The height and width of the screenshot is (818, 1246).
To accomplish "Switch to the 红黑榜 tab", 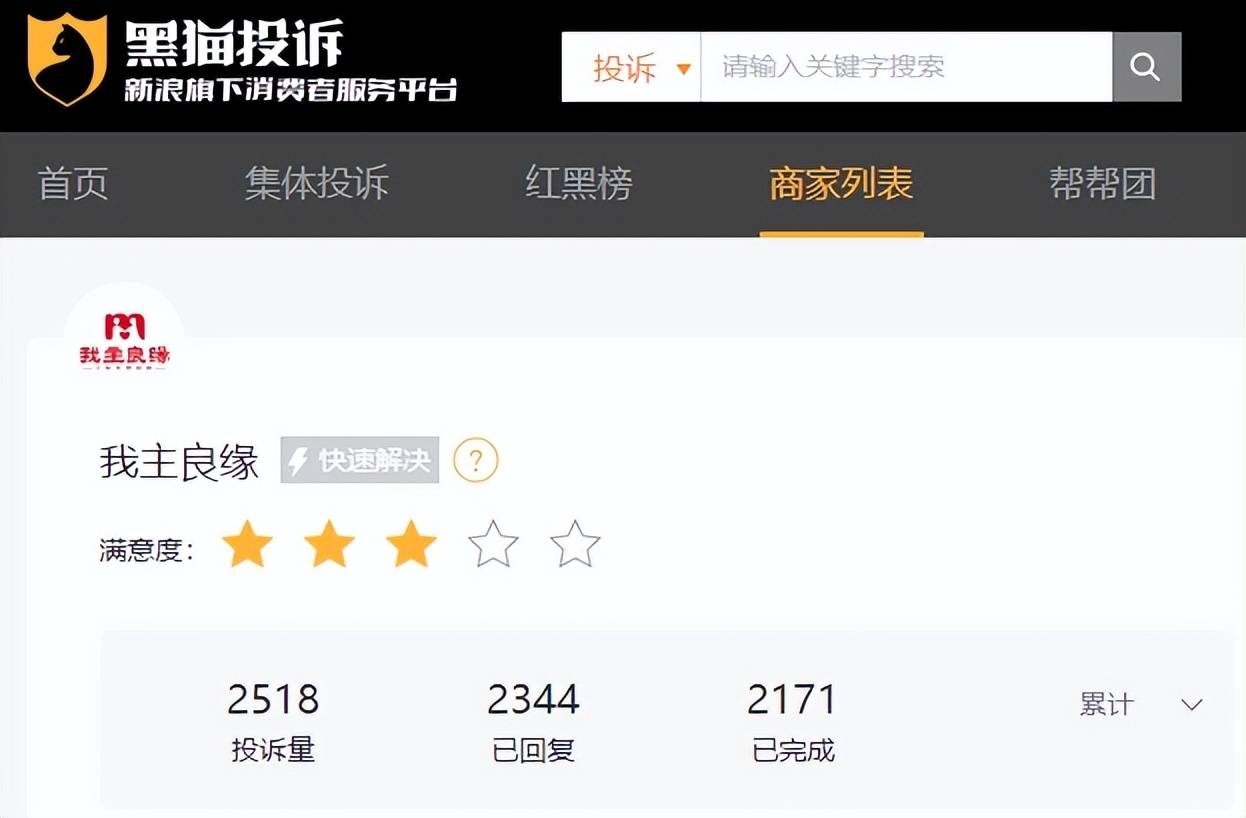I will tap(579, 184).
